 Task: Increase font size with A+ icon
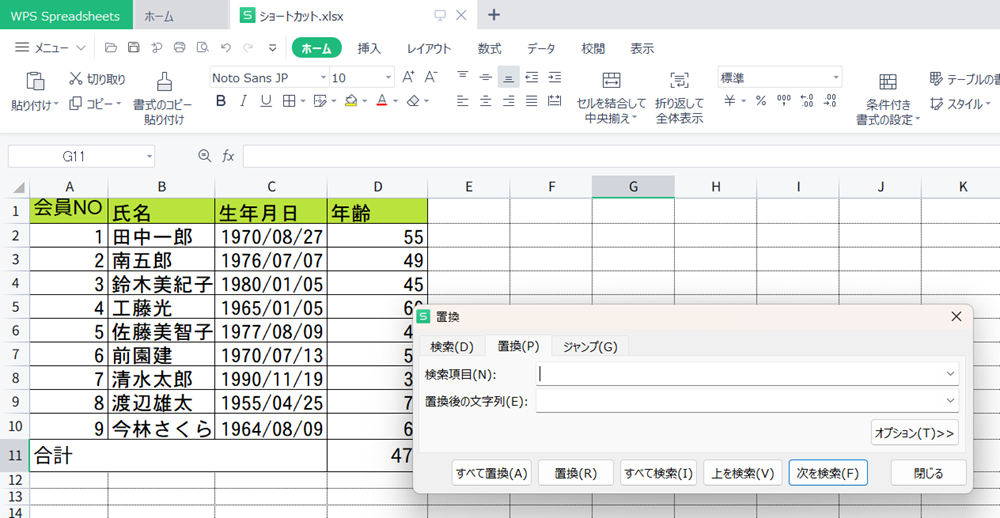(409, 77)
